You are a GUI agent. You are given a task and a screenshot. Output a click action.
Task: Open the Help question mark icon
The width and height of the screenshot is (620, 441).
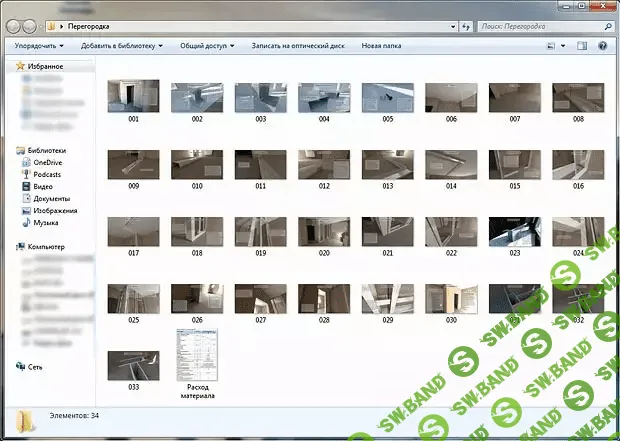click(x=602, y=46)
